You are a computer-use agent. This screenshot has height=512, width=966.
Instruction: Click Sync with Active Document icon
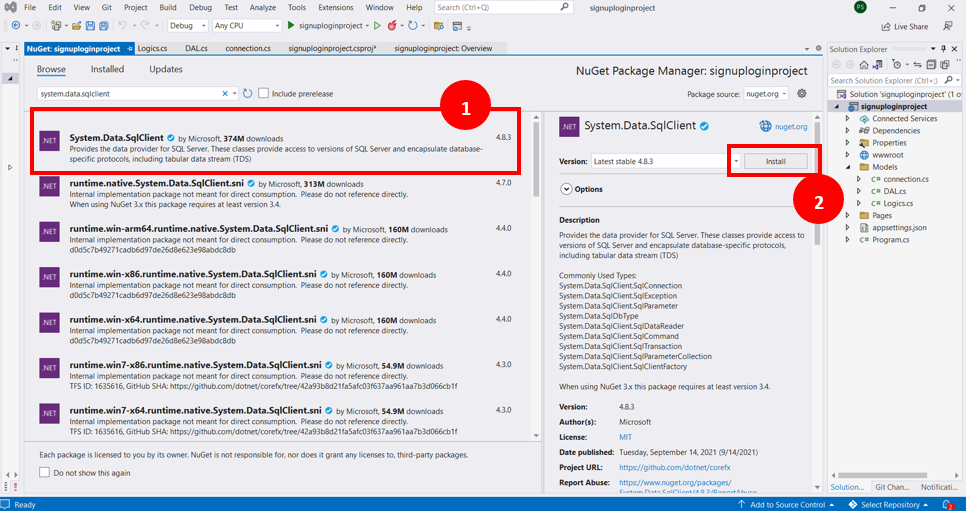917,65
